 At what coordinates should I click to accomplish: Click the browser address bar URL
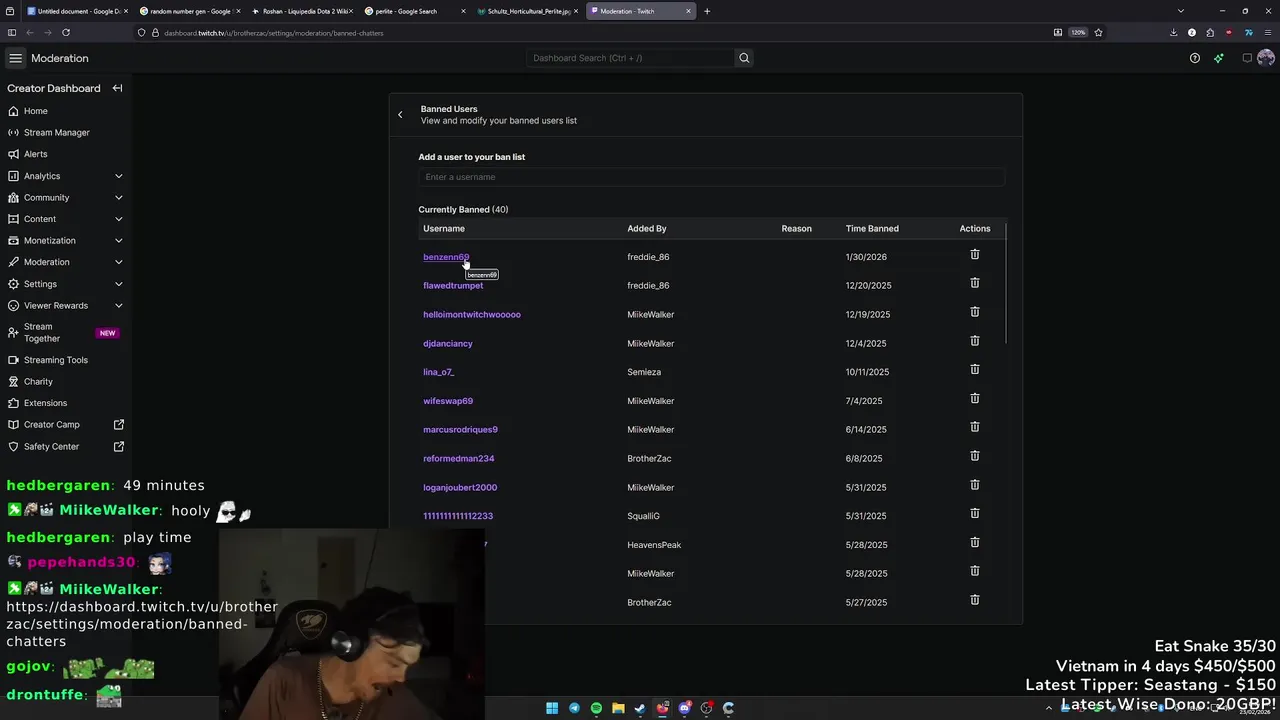pos(273,33)
